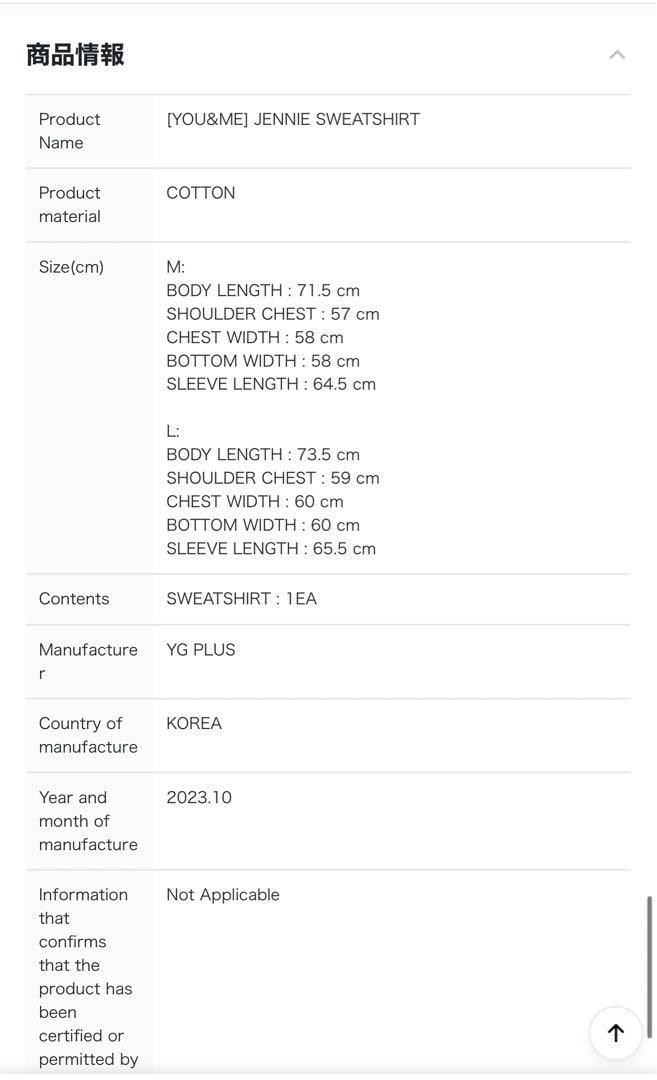657x1080 pixels.
Task: Click the Size(cm) label cell
Action: (71, 267)
